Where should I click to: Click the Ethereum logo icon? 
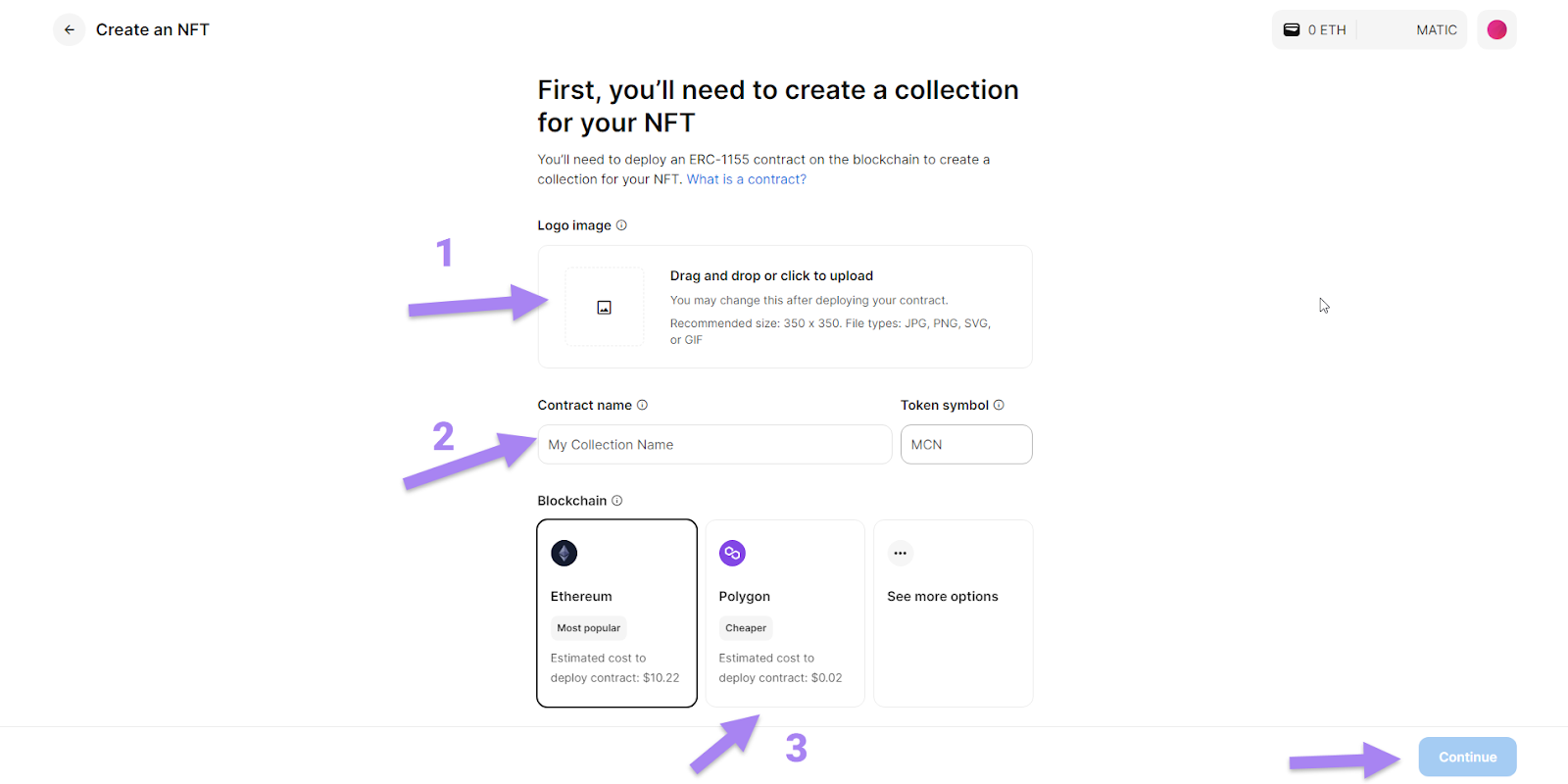(563, 553)
